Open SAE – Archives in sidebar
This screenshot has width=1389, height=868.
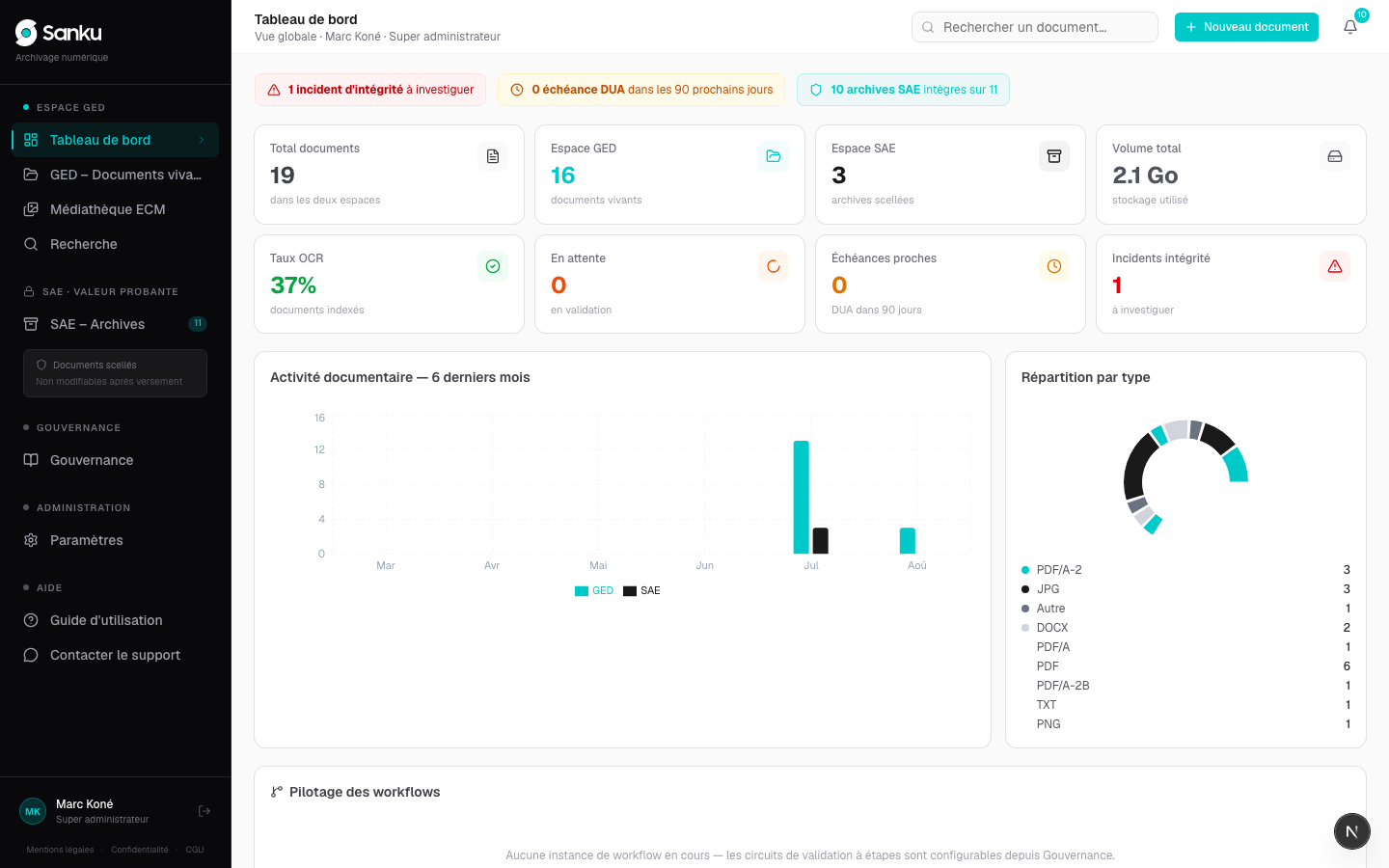116,324
